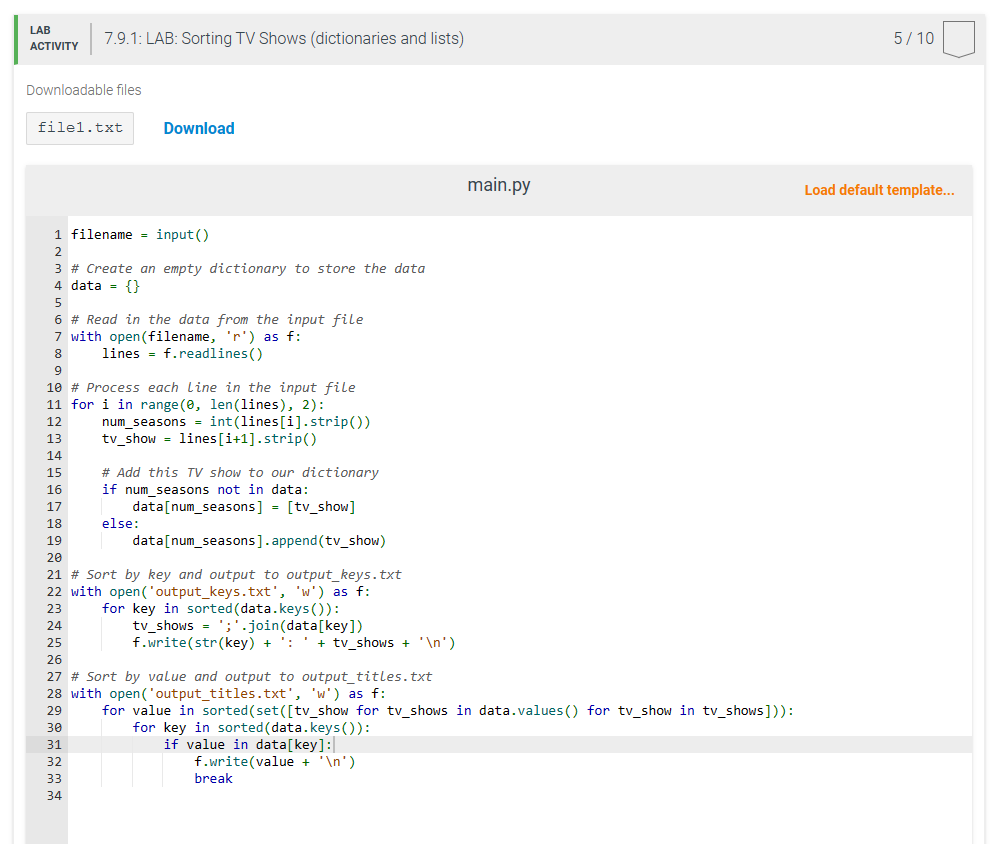Click the completion pennant icon near the score
This screenshot has width=1003, height=844.
point(957,38)
